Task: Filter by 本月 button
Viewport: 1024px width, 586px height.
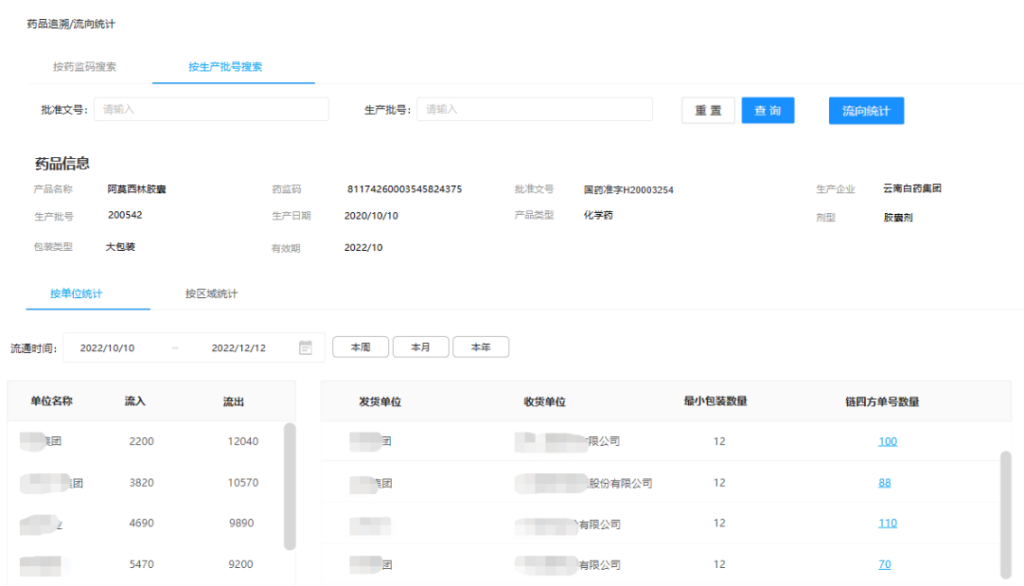Action: tap(421, 347)
